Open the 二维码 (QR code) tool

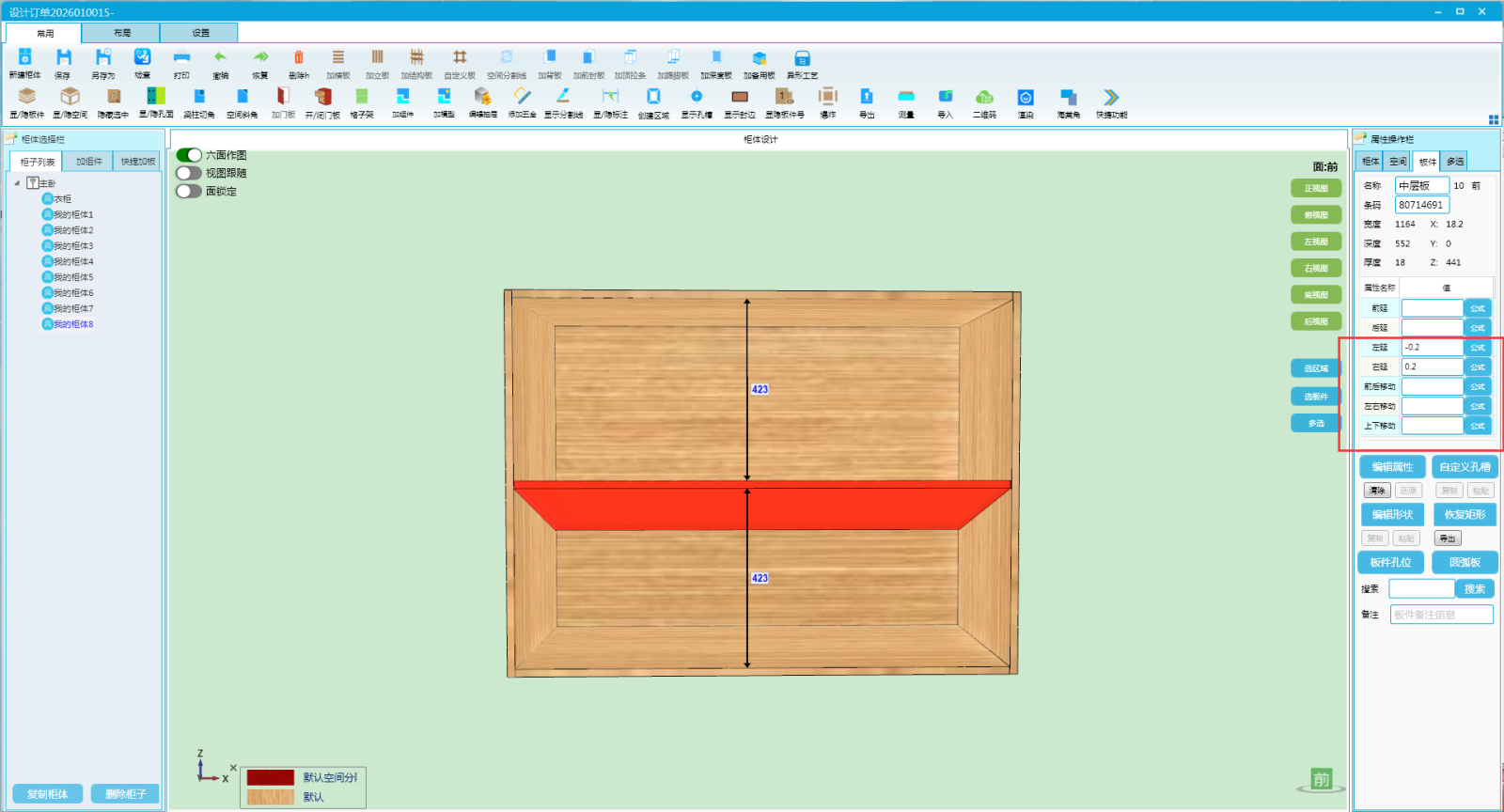984,98
